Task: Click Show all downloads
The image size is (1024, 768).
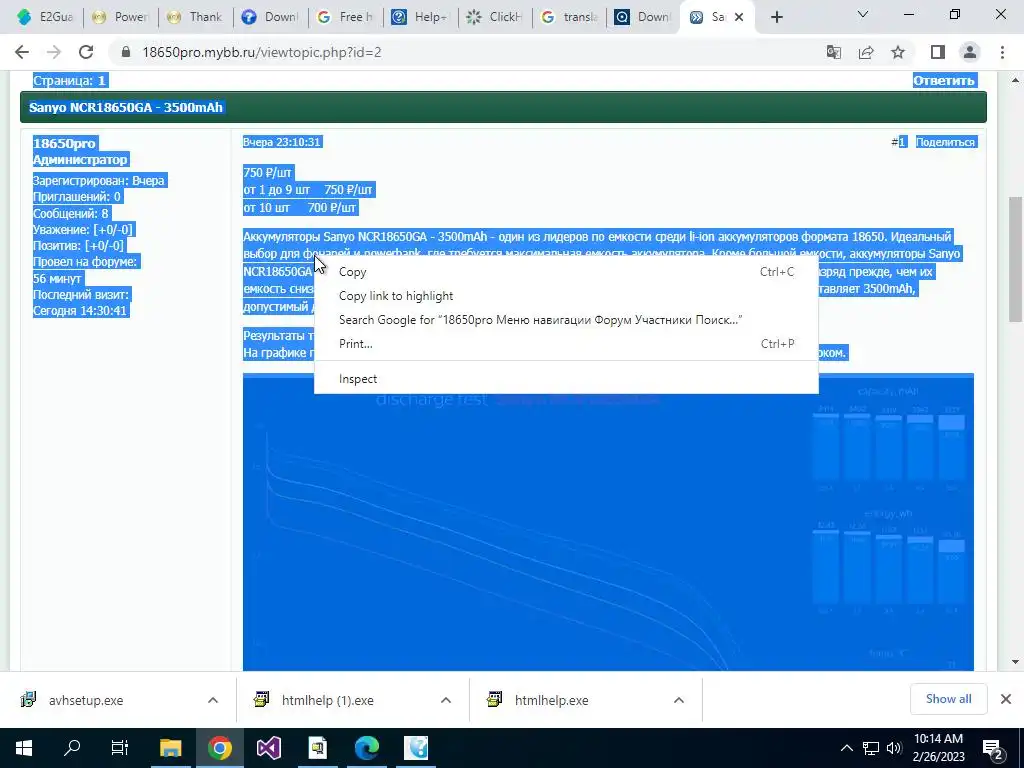Action: (x=948, y=699)
